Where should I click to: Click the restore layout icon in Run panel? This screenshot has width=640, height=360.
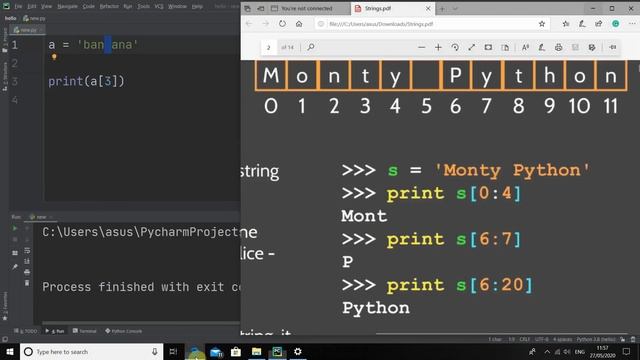tap(15, 253)
